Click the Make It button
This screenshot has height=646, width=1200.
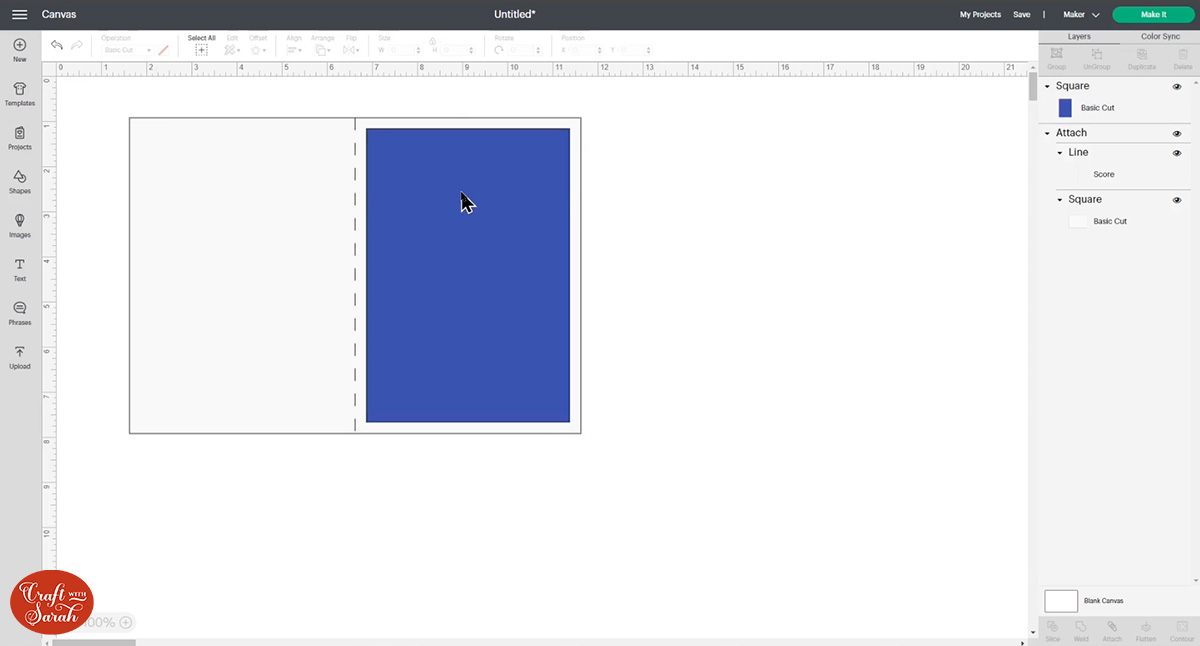point(1153,15)
